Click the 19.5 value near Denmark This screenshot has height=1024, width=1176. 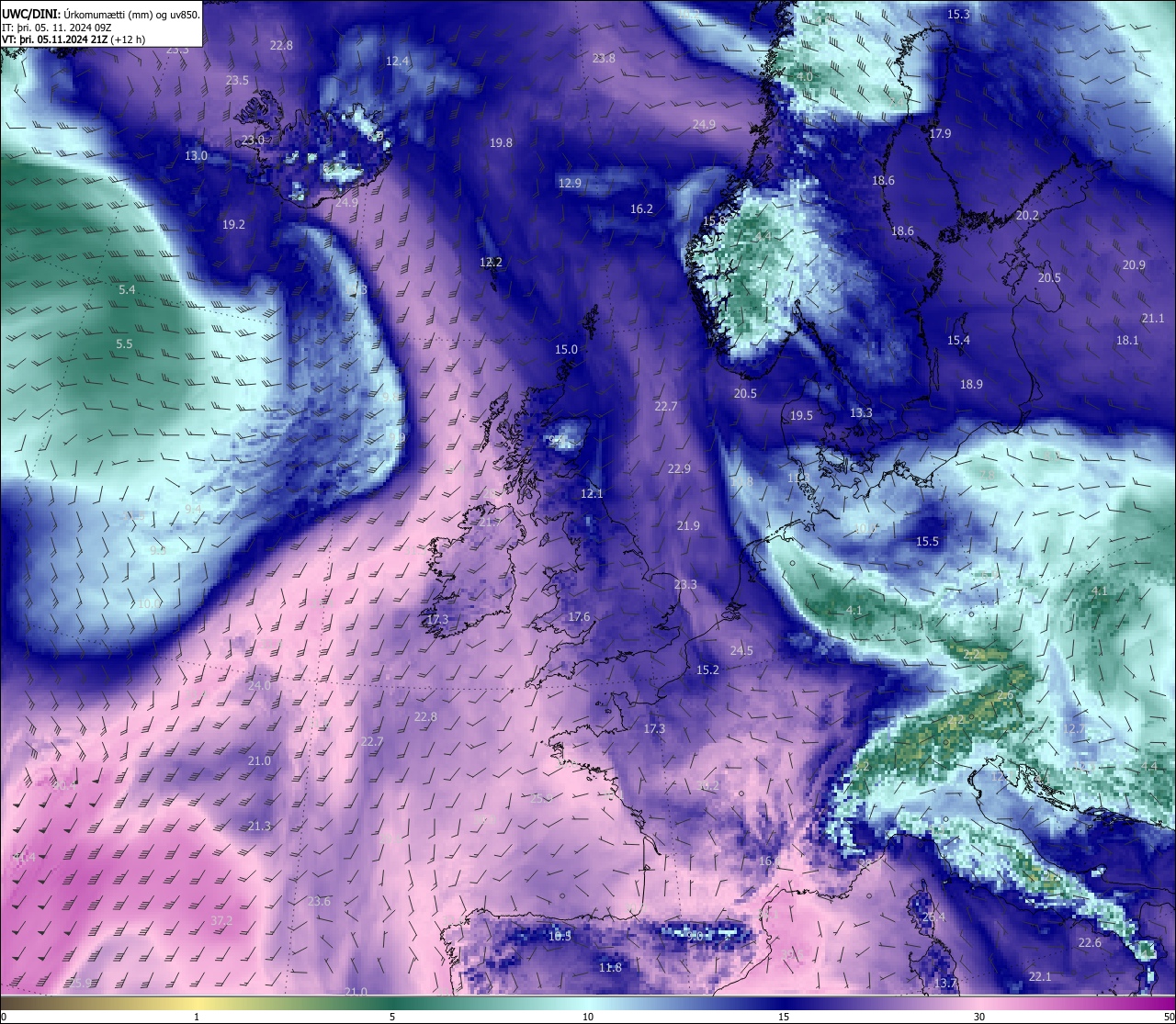pos(801,416)
